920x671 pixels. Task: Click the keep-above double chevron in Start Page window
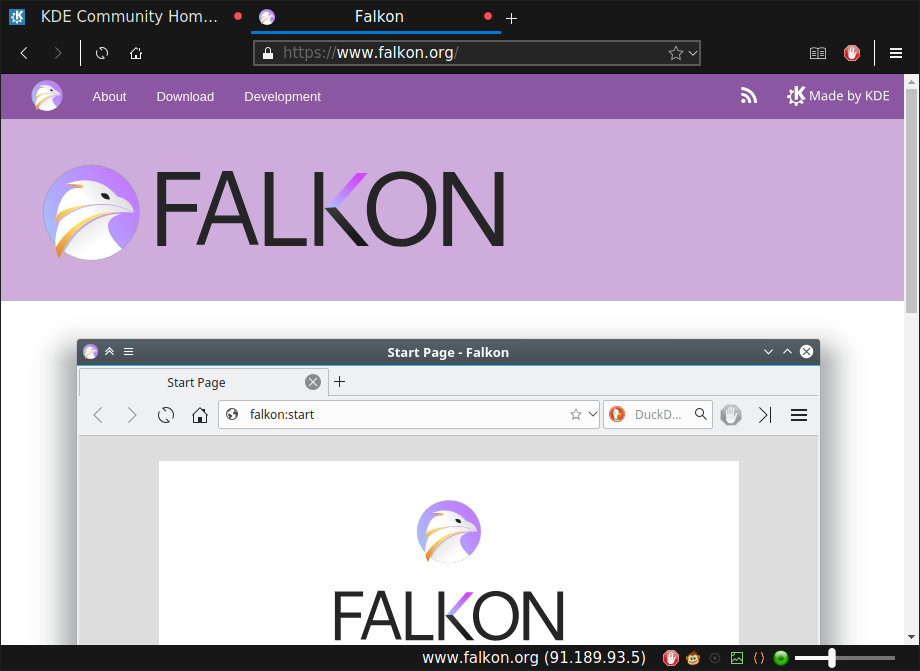(x=109, y=351)
